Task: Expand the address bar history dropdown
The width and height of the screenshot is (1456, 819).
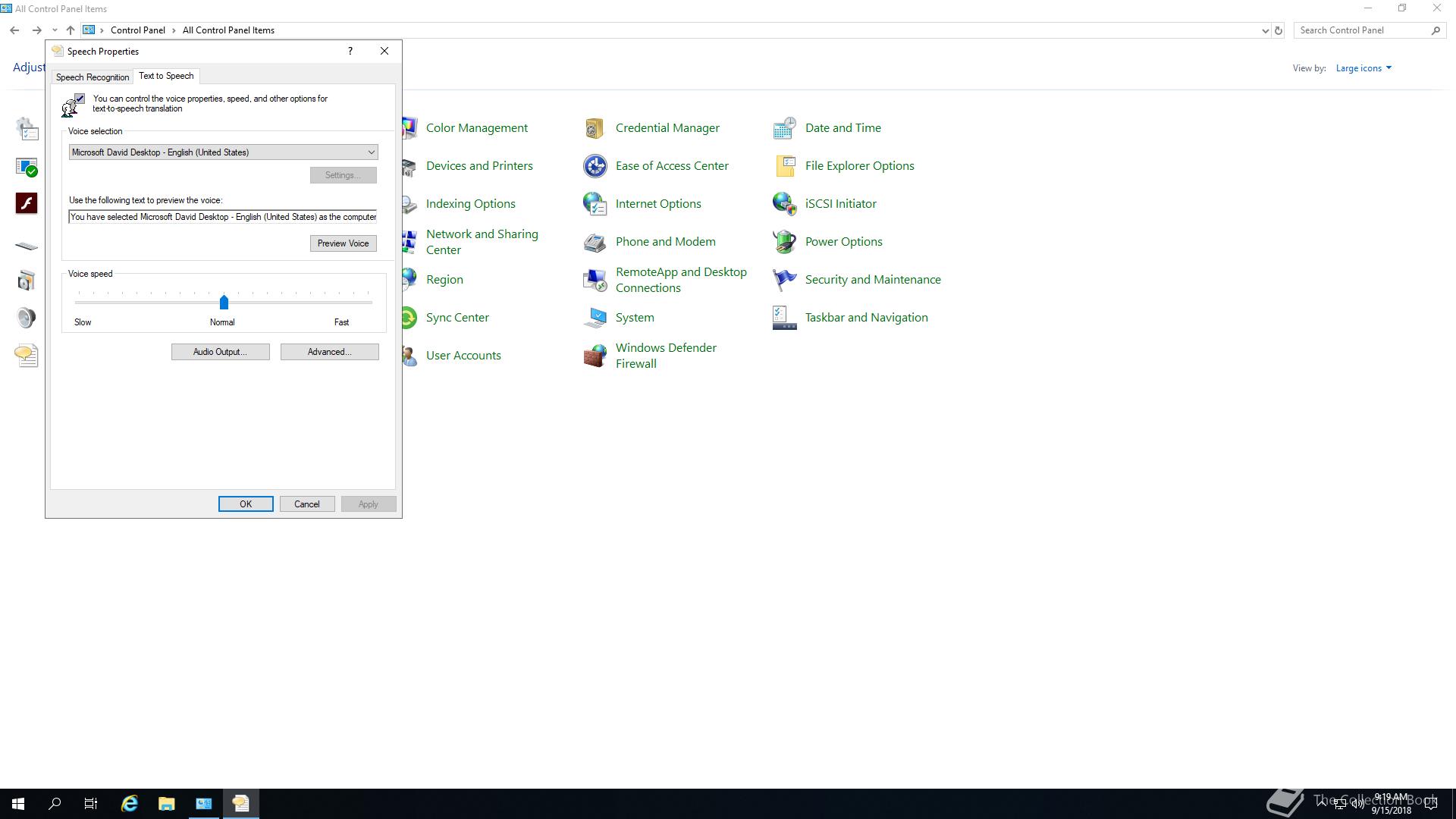Action: coord(1265,30)
